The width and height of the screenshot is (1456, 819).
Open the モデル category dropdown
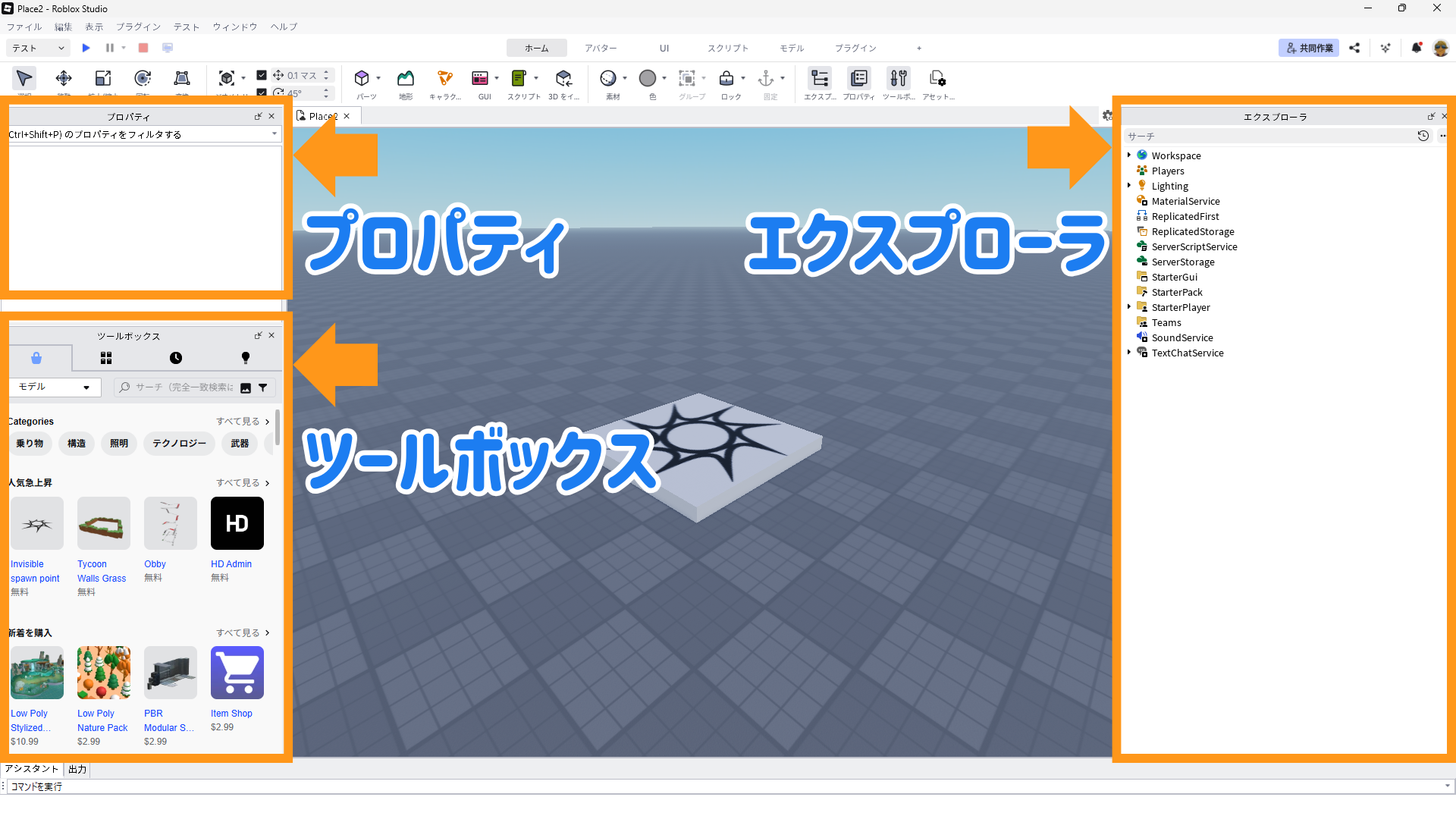point(55,388)
